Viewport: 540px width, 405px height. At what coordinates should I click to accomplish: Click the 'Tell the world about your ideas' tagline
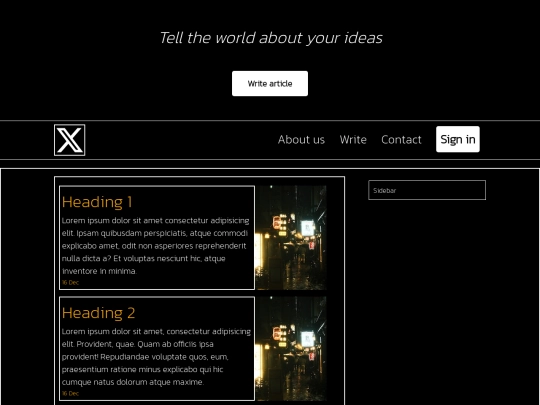click(x=271, y=38)
